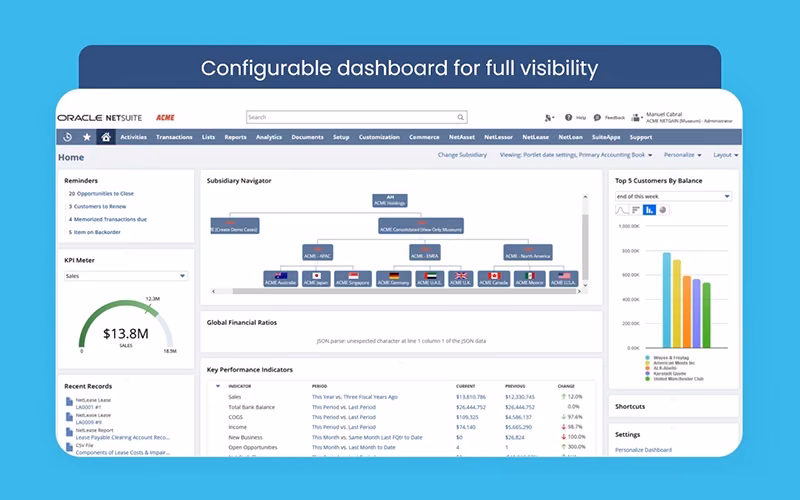Click the Change Subsidiary link
This screenshot has height=500, width=800.
pyautogui.click(x=462, y=155)
